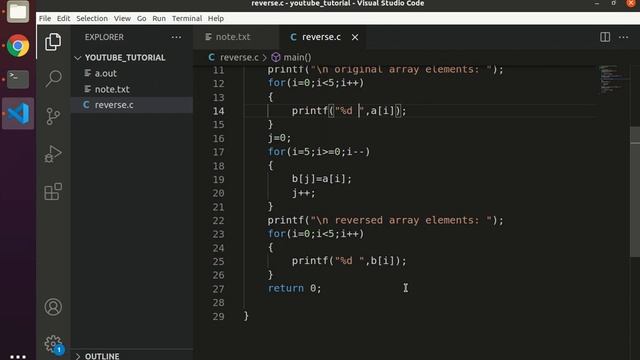Switch to the note.txt tab
The width and height of the screenshot is (640, 360).
236,37
